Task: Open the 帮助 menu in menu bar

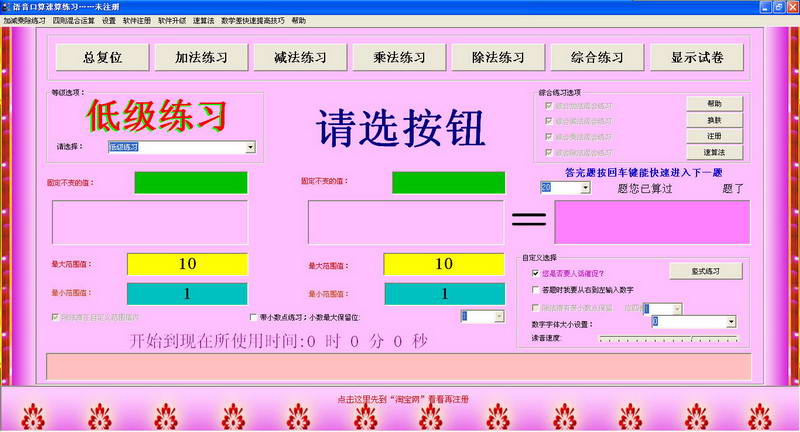Action: click(x=298, y=20)
